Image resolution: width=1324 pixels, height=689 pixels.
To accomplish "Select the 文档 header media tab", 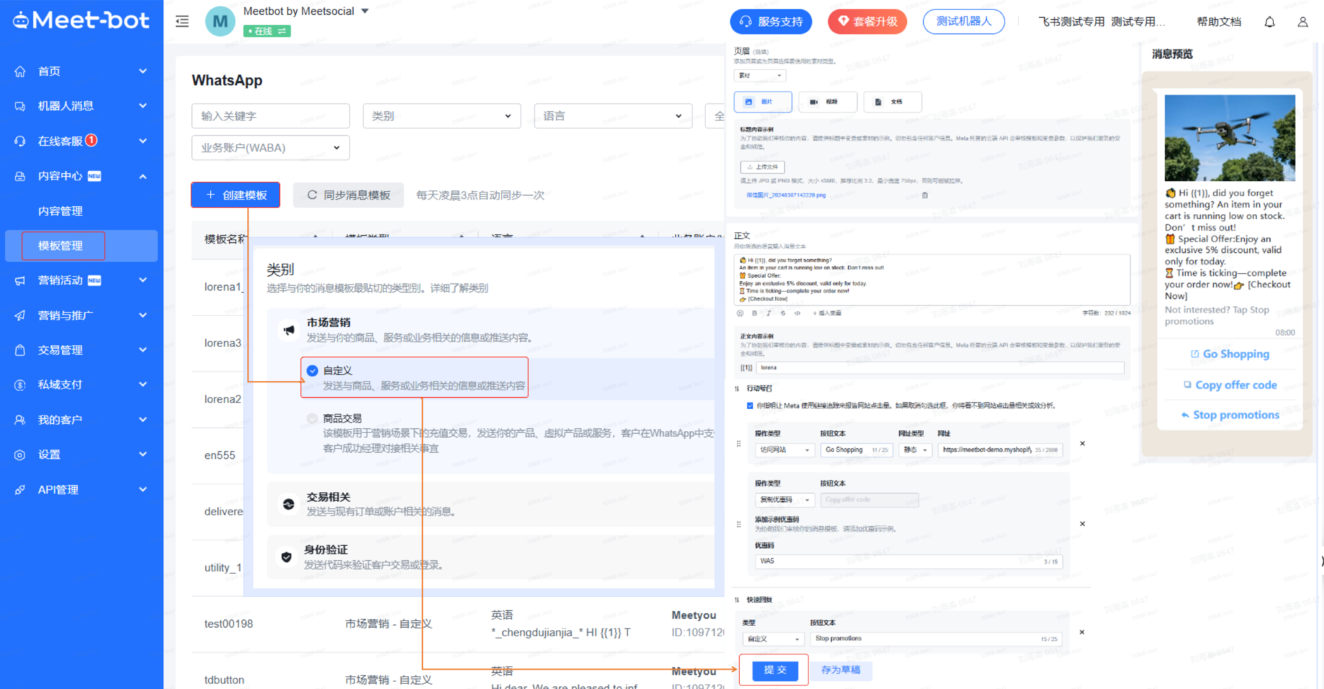I will tap(892, 102).
